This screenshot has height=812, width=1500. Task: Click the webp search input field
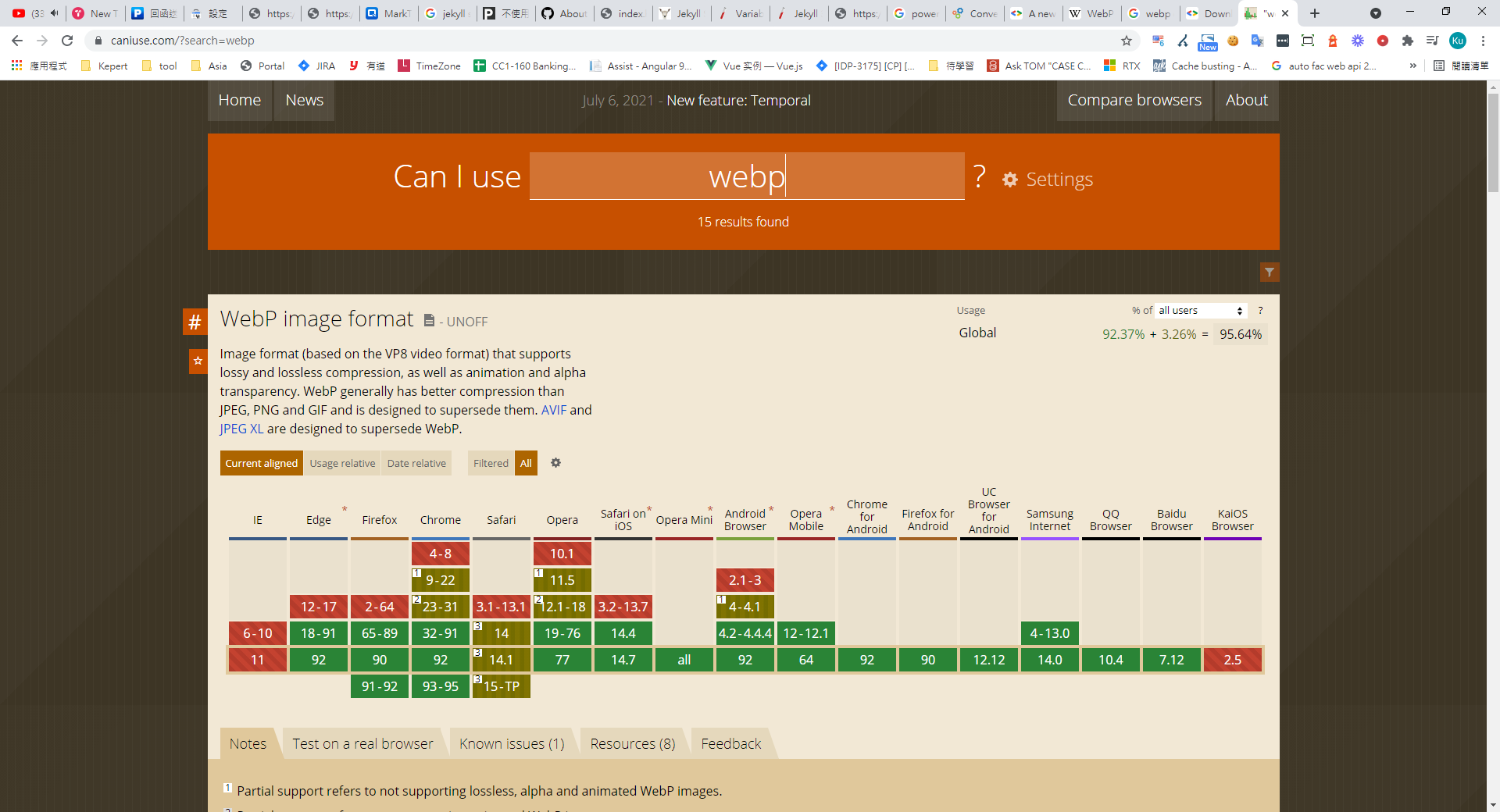746,176
